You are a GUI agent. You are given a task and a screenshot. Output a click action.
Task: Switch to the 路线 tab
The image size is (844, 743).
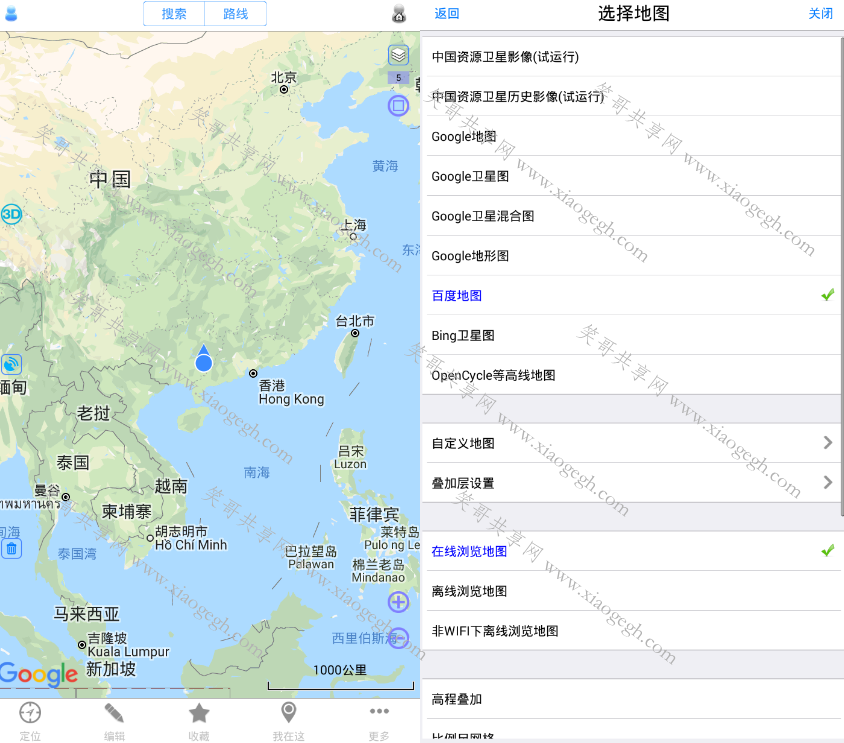[x=236, y=13]
